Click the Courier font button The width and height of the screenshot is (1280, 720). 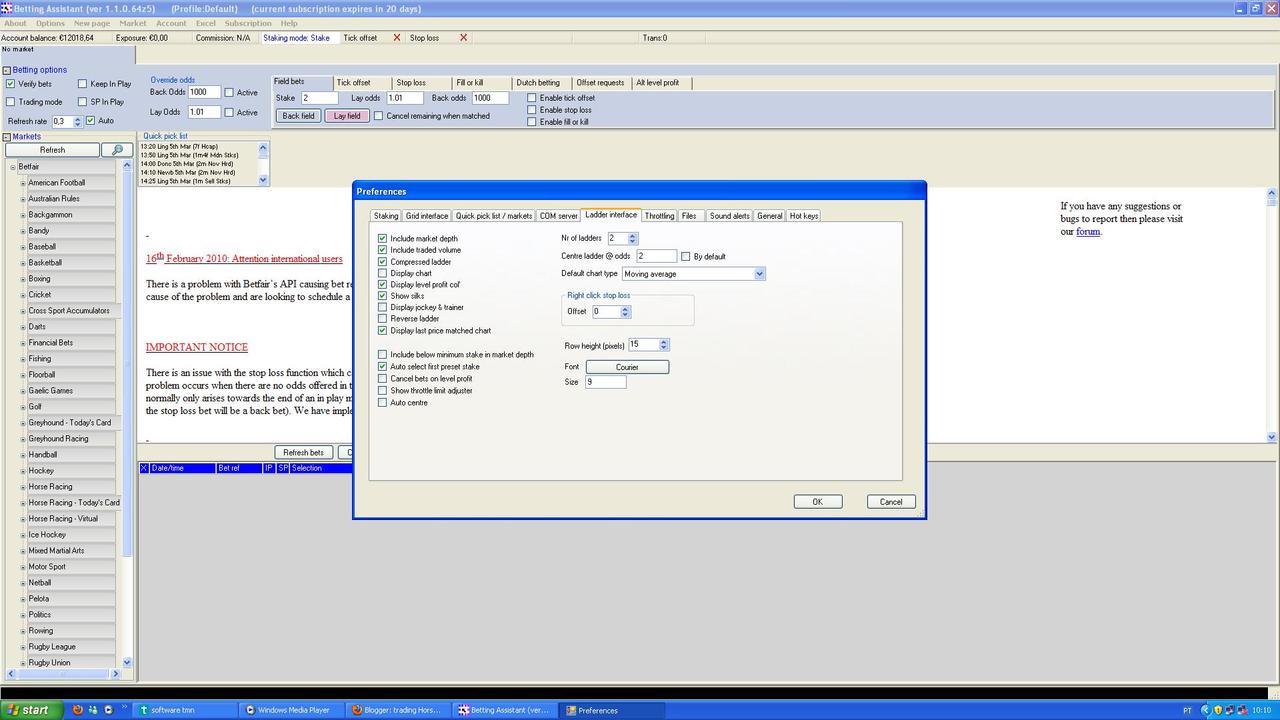coord(627,367)
